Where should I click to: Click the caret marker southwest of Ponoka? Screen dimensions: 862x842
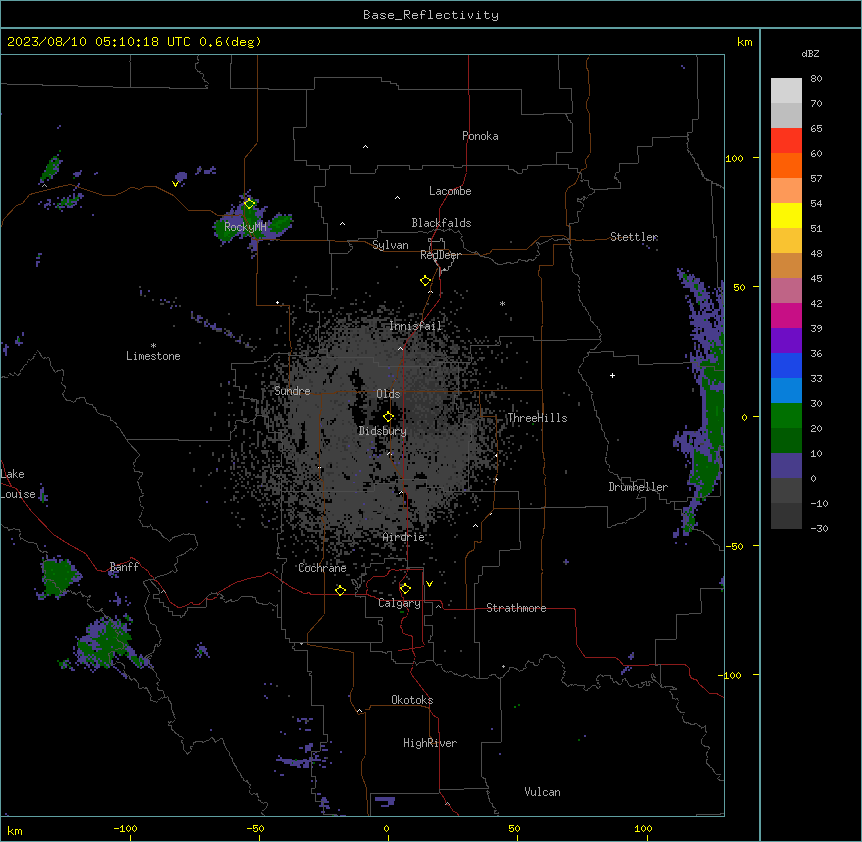pos(366,147)
